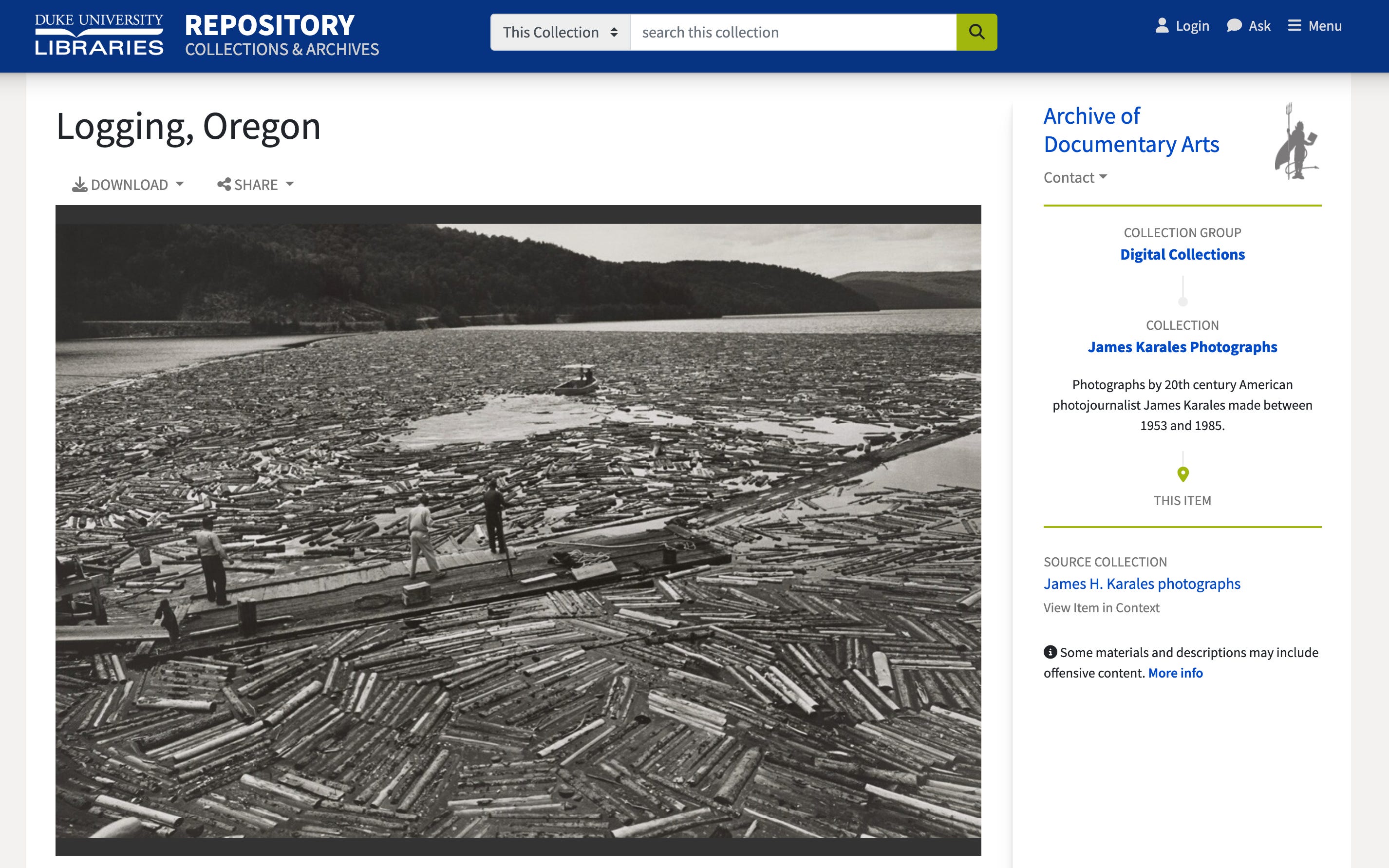Open Digital Collections collection group link
The width and height of the screenshot is (1389, 868).
(x=1182, y=254)
